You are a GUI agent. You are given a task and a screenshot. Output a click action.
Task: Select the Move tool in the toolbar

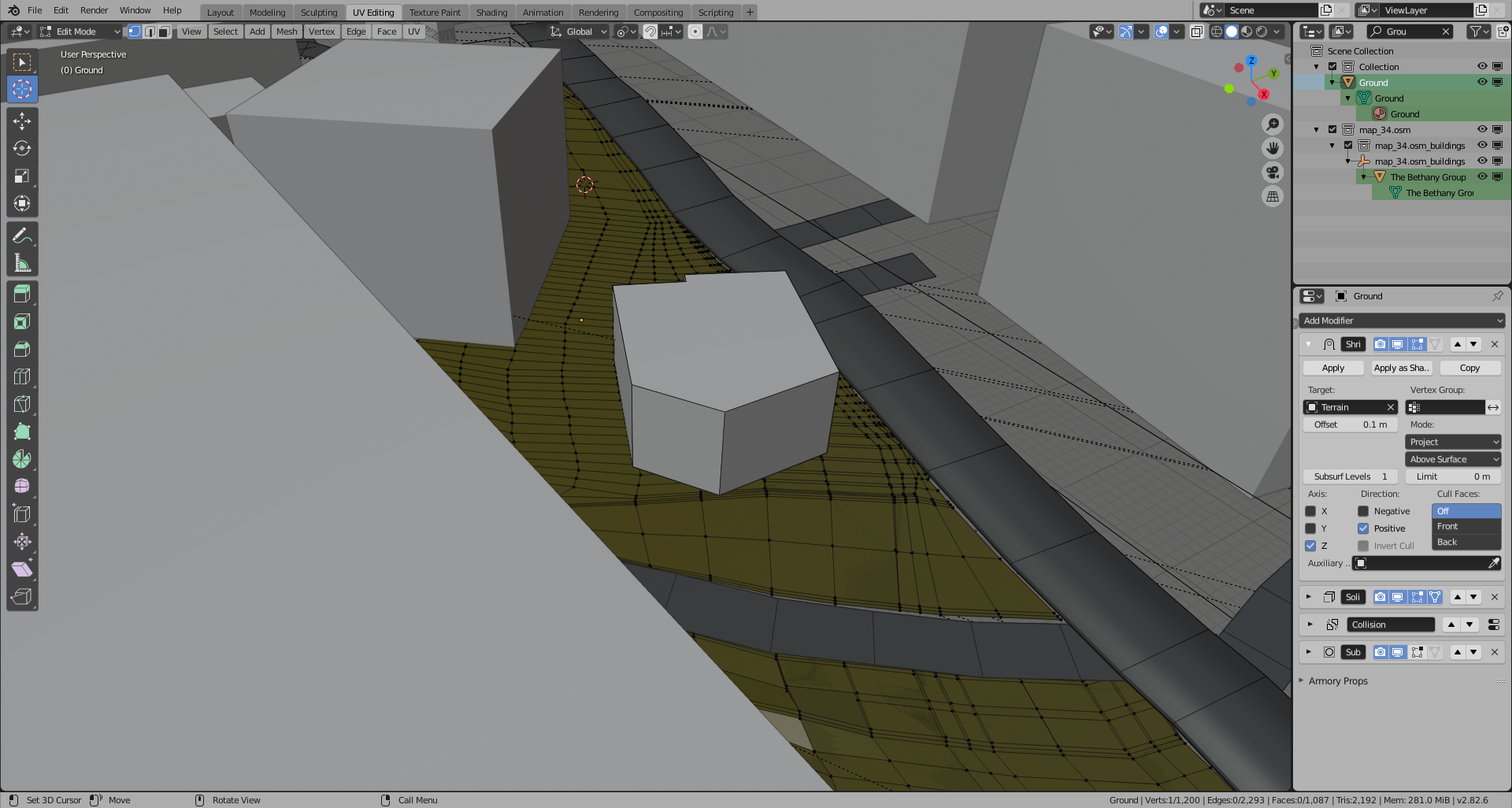[x=22, y=120]
